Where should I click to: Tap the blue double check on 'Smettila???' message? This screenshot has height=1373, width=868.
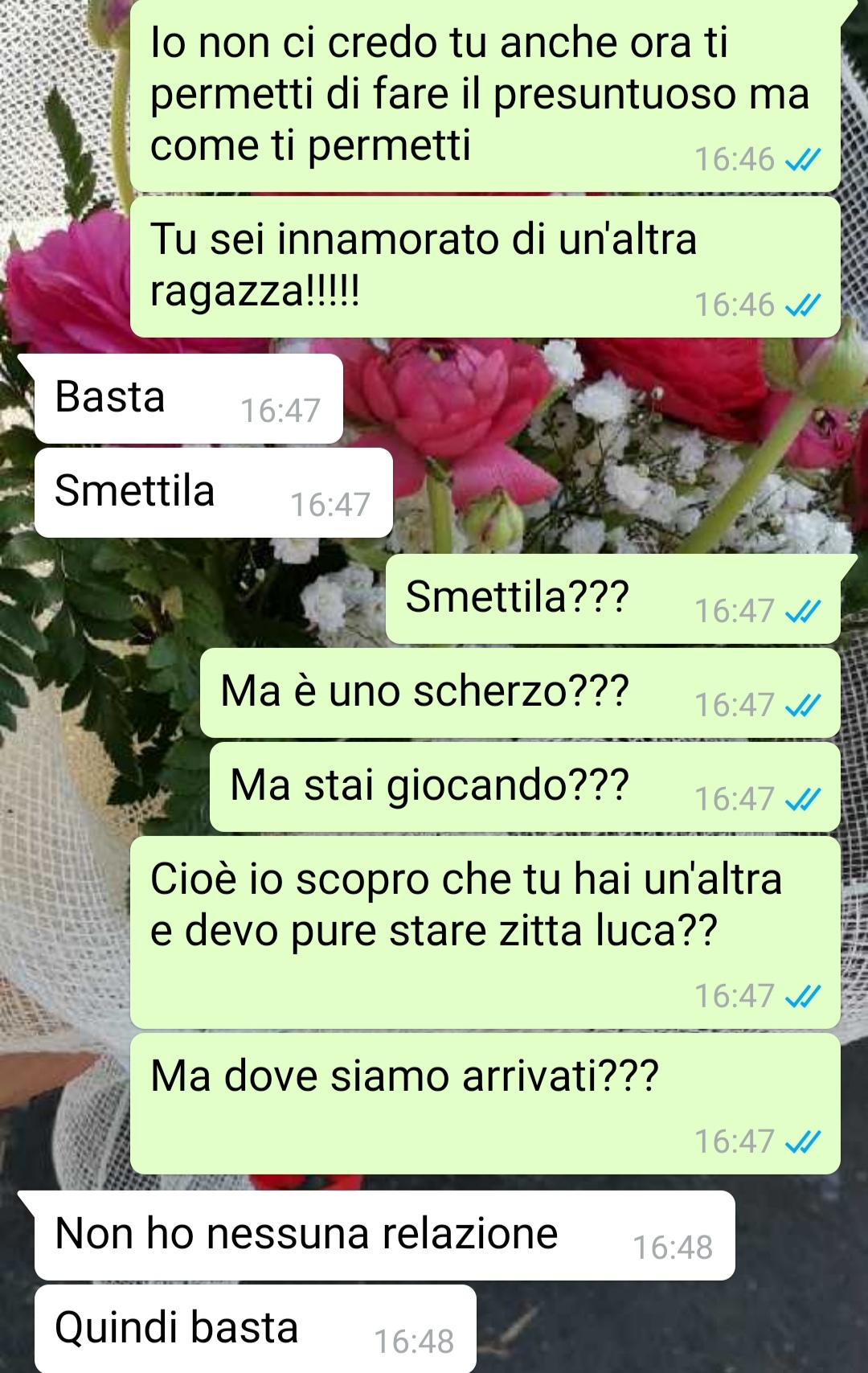pos(802,611)
